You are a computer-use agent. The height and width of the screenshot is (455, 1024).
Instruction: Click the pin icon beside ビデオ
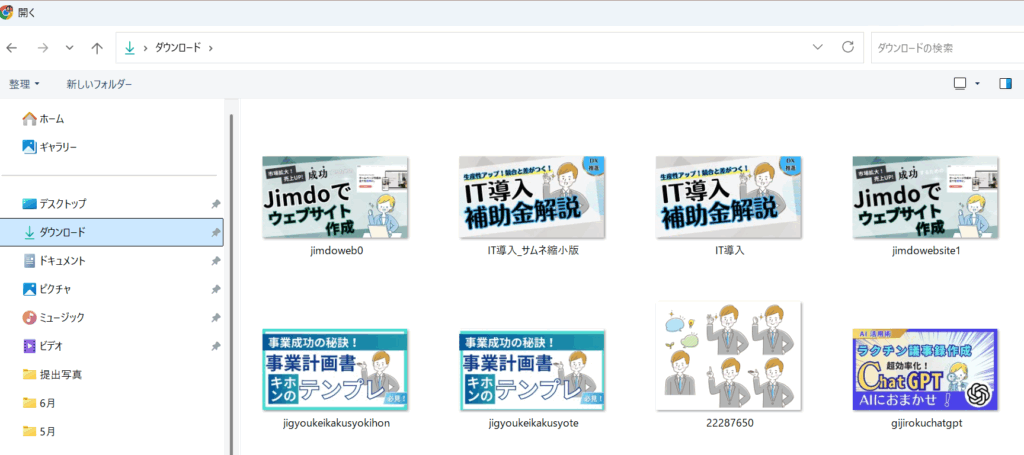click(x=216, y=345)
